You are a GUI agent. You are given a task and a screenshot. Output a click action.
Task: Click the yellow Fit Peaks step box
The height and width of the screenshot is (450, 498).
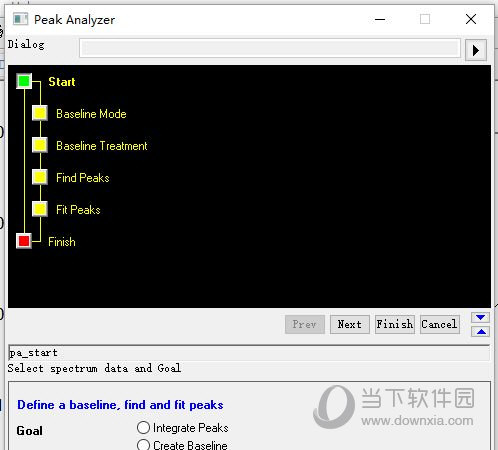tap(40, 209)
